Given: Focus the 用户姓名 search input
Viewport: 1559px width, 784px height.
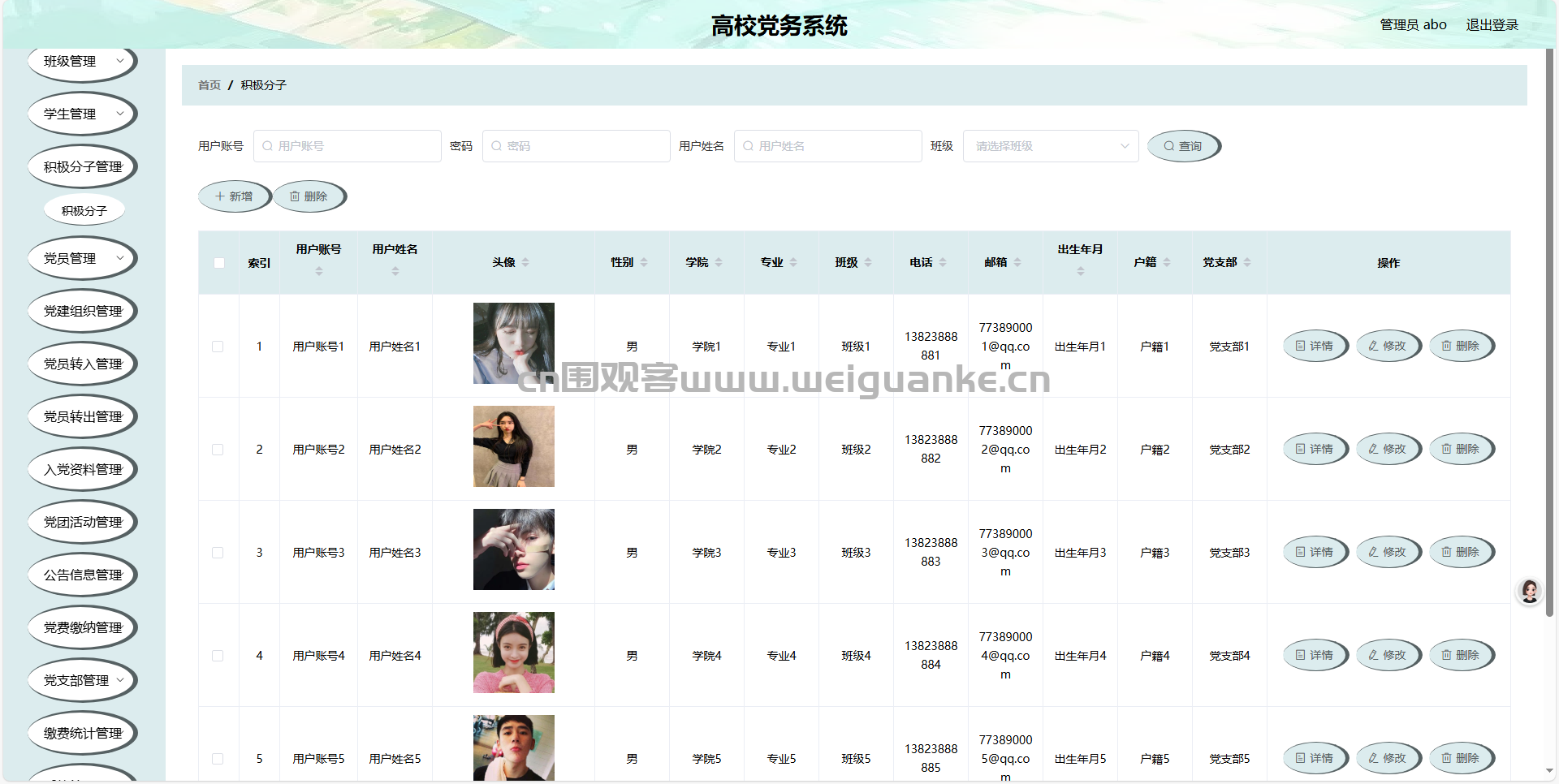Looking at the screenshot, I should 828,146.
